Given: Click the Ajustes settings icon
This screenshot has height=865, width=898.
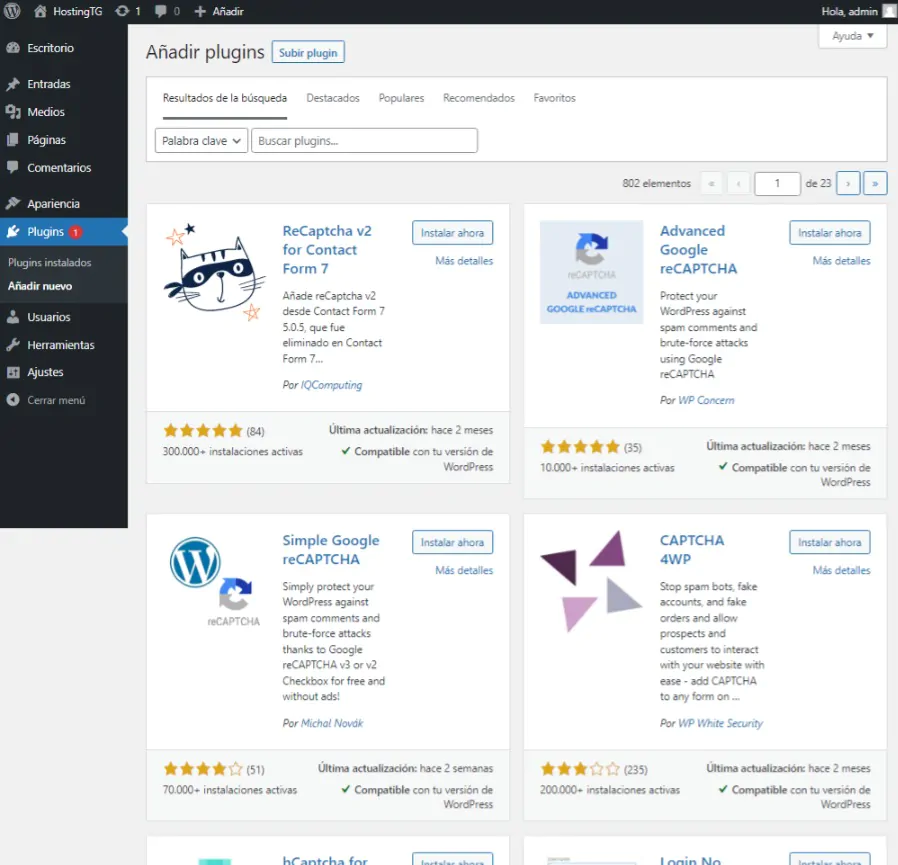Looking at the screenshot, I should (x=13, y=372).
